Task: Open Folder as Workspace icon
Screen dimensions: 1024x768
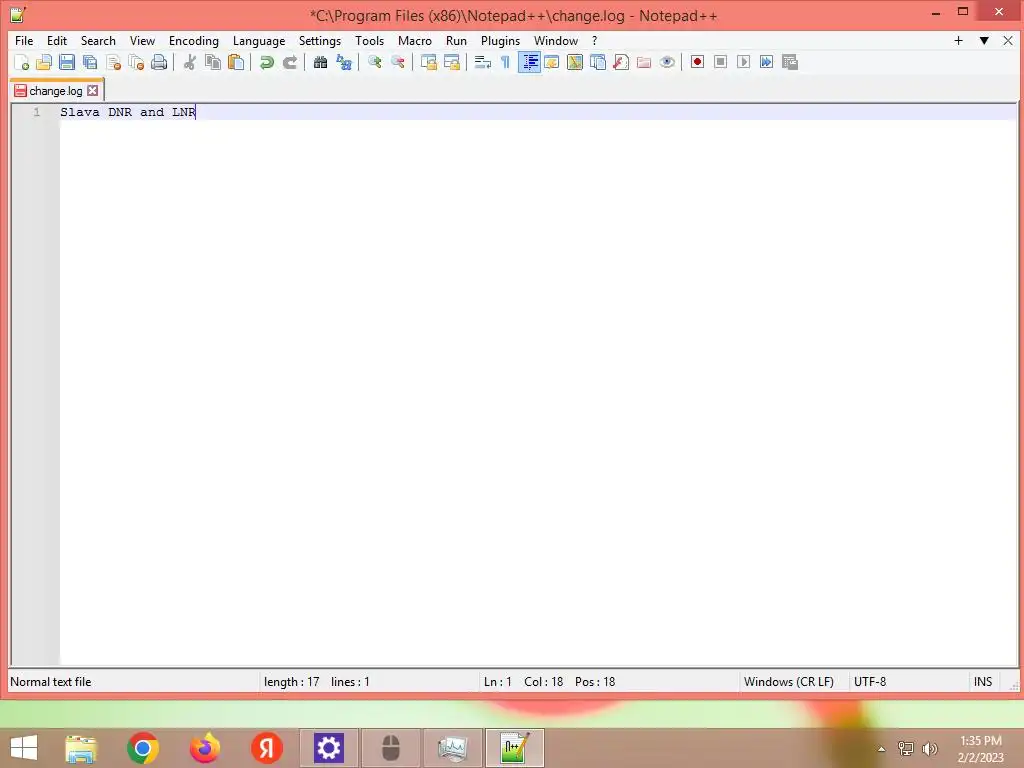Action: coord(644,63)
